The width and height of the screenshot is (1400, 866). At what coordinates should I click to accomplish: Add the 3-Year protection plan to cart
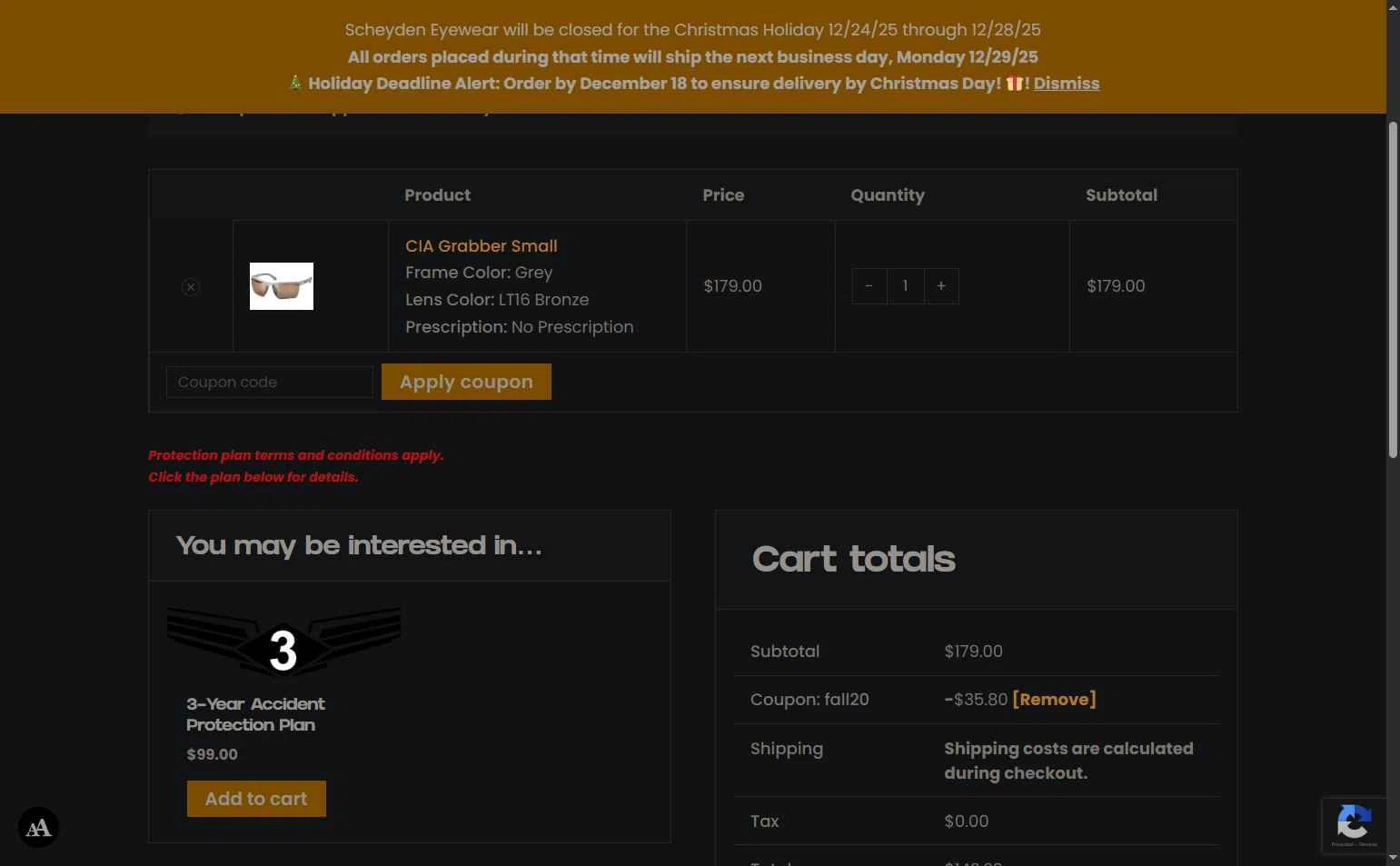(256, 799)
